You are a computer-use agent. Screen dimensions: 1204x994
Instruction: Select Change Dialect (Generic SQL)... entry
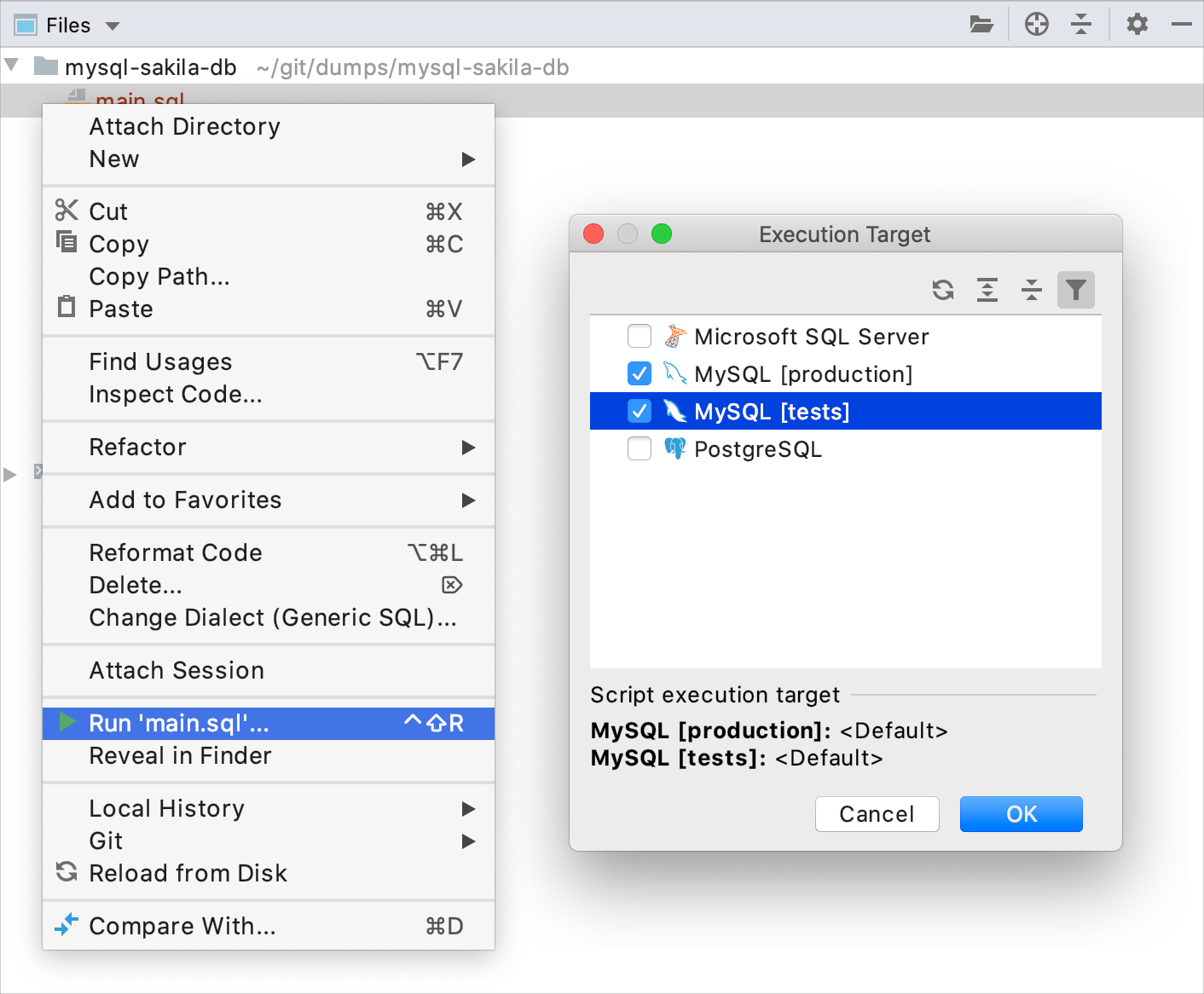tap(269, 617)
